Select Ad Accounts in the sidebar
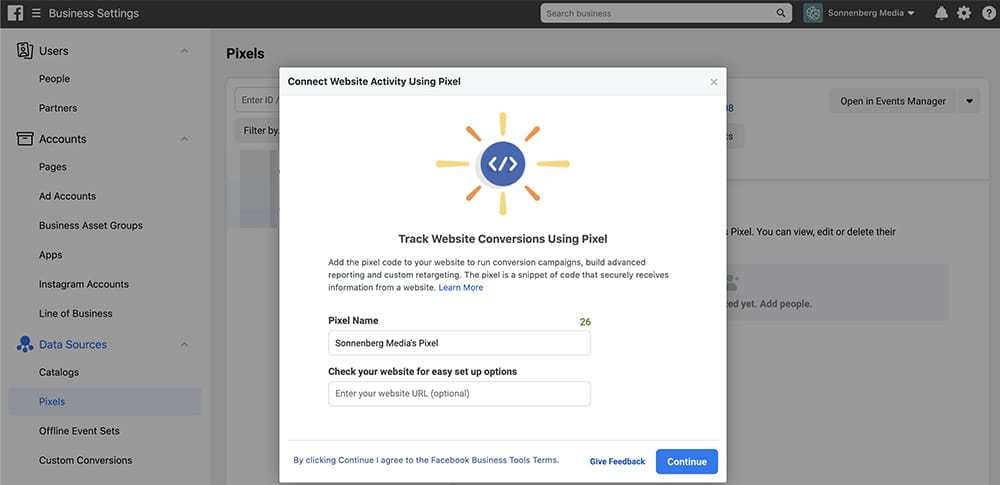The width and height of the screenshot is (1000, 485). [68, 197]
